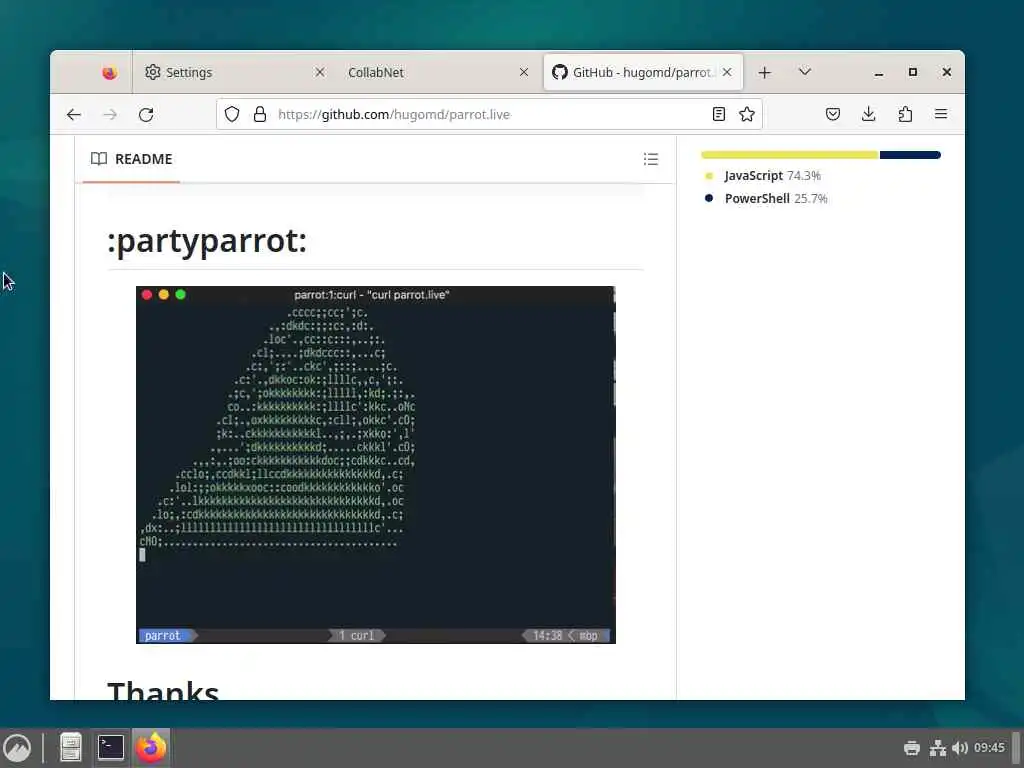
Task: Open the file manager in taskbar
Action: tap(71, 748)
